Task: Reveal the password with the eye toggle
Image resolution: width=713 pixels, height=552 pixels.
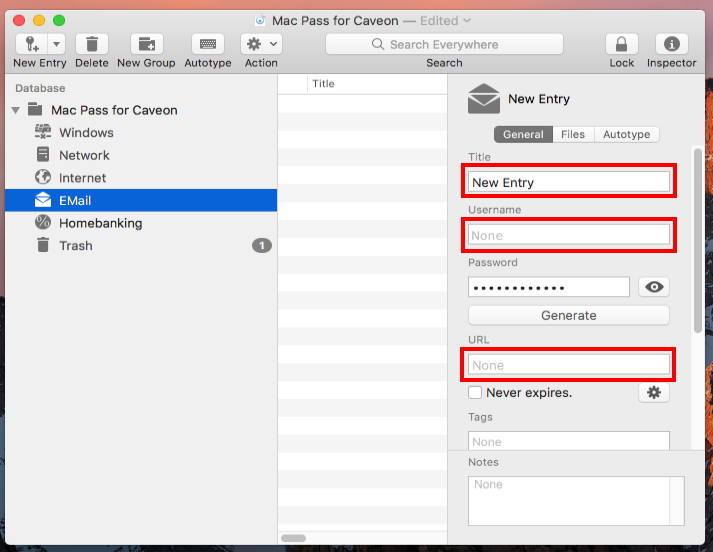Action: [x=654, y=287]
